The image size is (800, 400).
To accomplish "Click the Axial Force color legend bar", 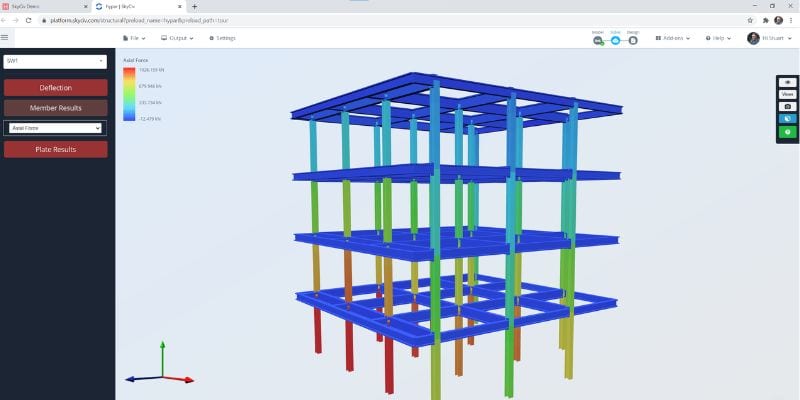I will 129,94.
